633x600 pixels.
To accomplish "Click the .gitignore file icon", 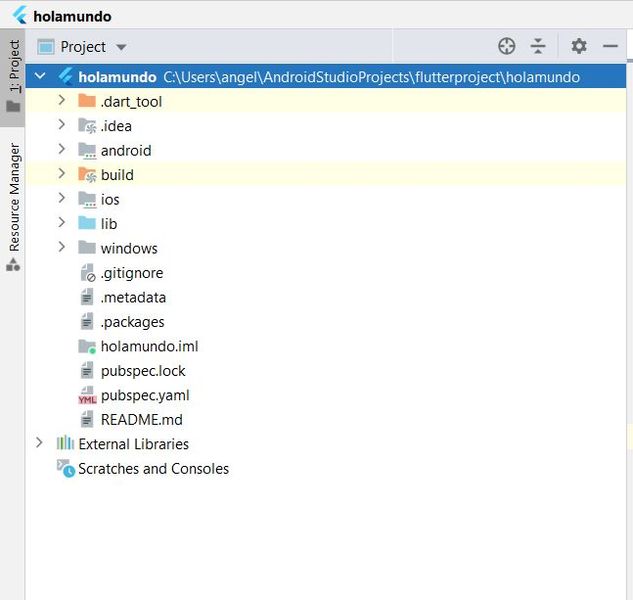I will [x=88, y=273].
